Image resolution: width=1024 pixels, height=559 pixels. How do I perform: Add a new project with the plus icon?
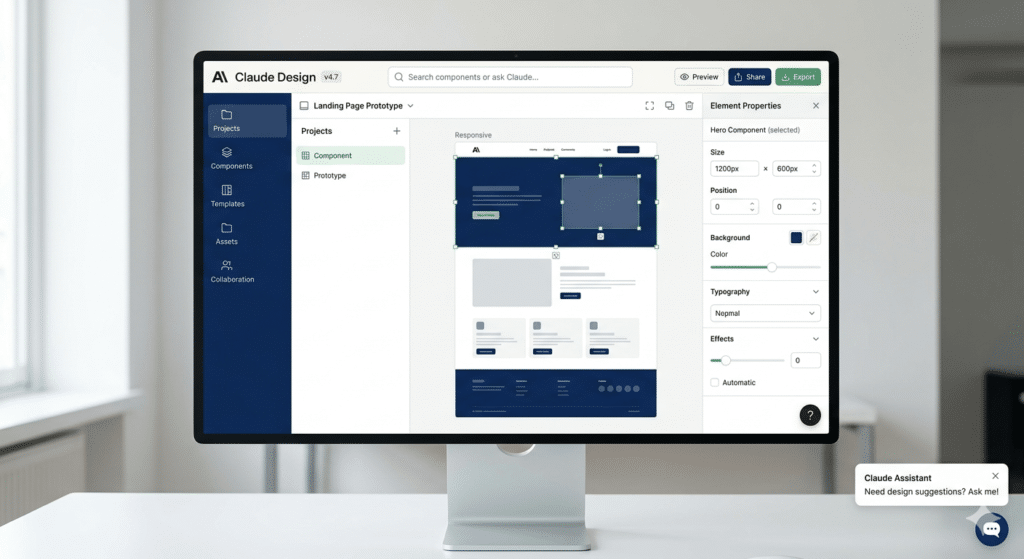[396, 131]
